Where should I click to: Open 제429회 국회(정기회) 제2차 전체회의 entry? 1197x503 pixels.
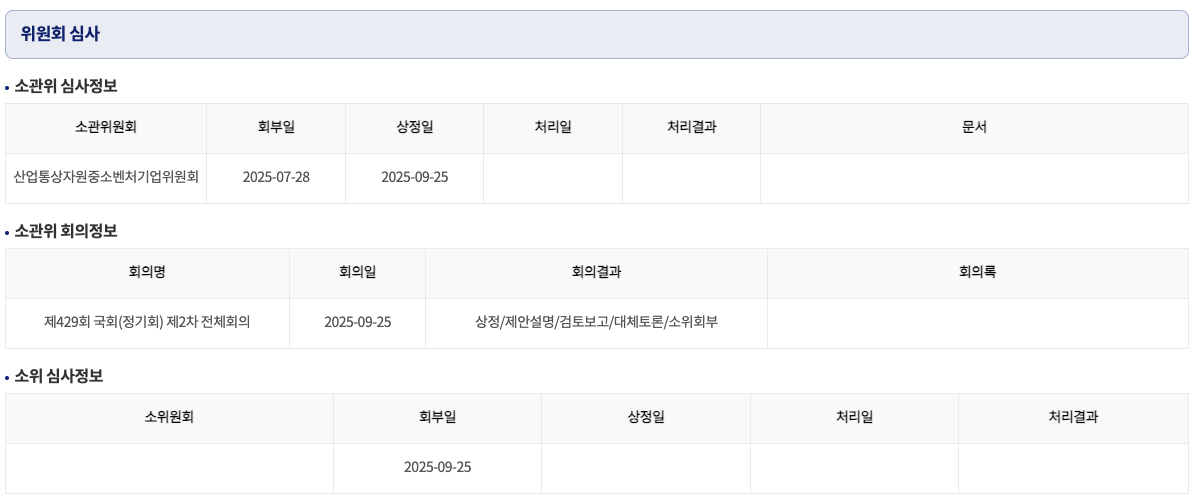coord(147,322)
